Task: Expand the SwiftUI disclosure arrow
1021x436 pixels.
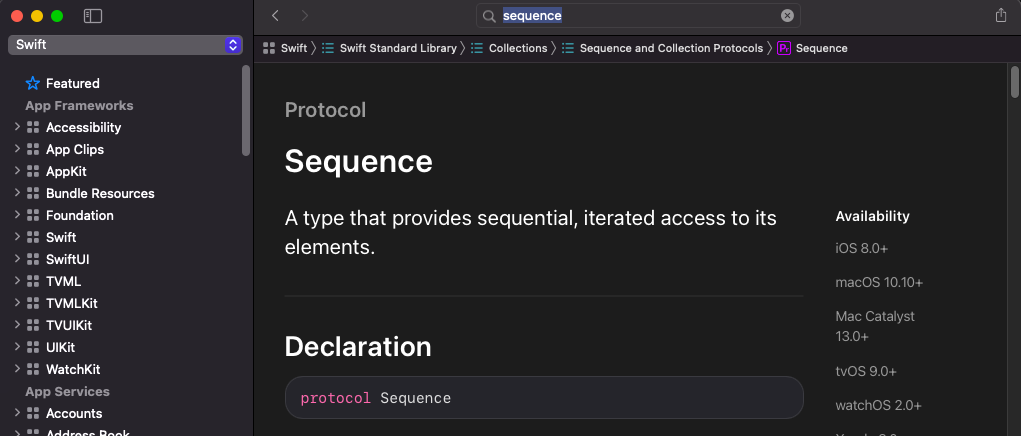Action: (x=17, y=259)
